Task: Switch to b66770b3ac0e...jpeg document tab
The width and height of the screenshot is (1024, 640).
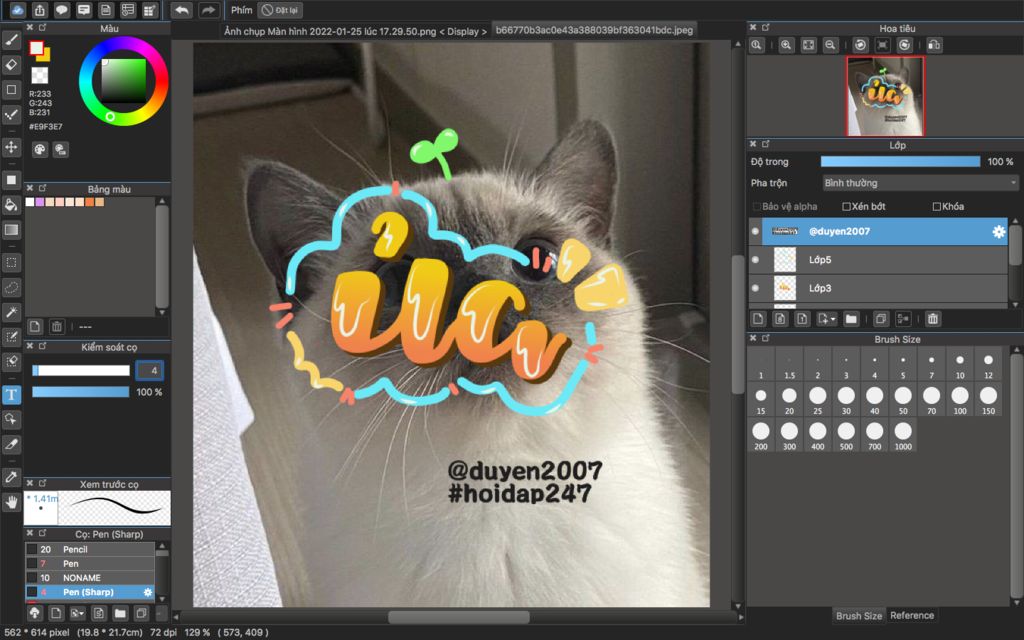Action: coord(594,30)
